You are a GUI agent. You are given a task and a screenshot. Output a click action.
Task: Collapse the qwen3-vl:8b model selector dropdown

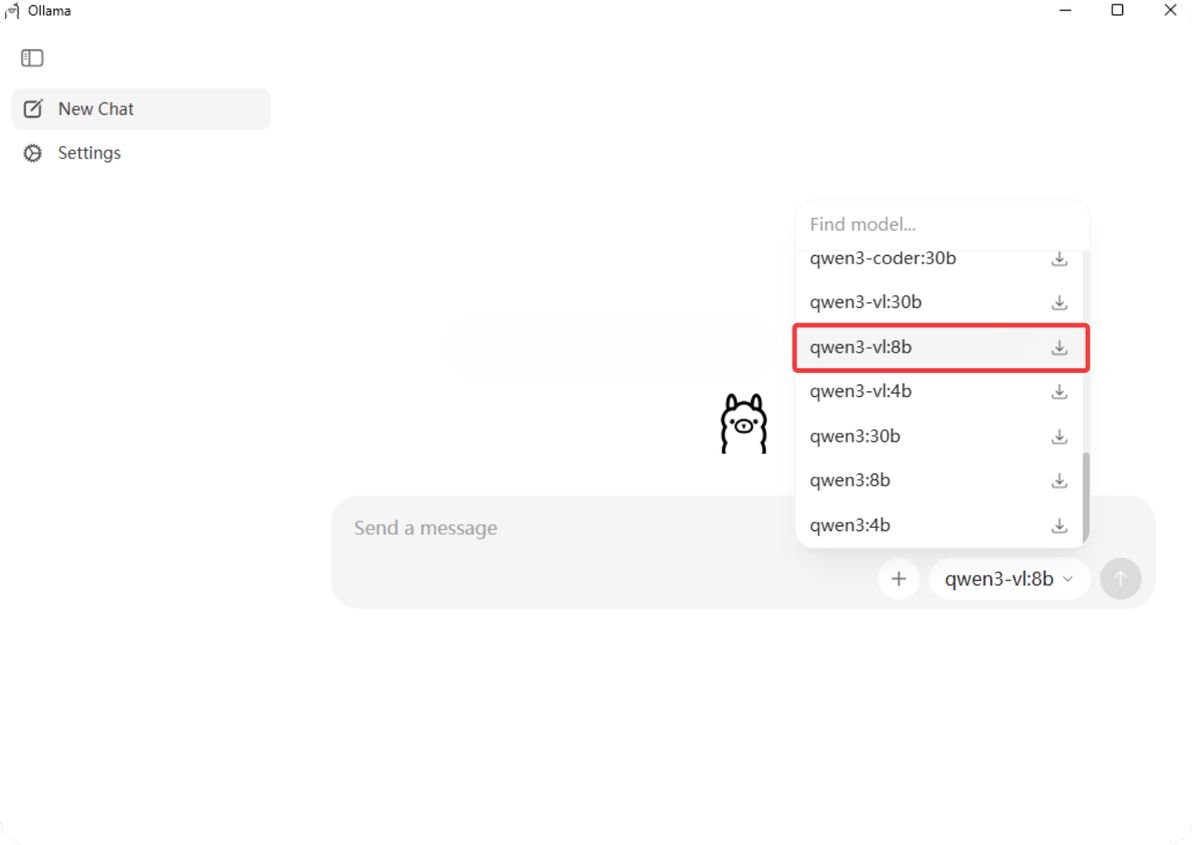click(x=1009, y=579)
